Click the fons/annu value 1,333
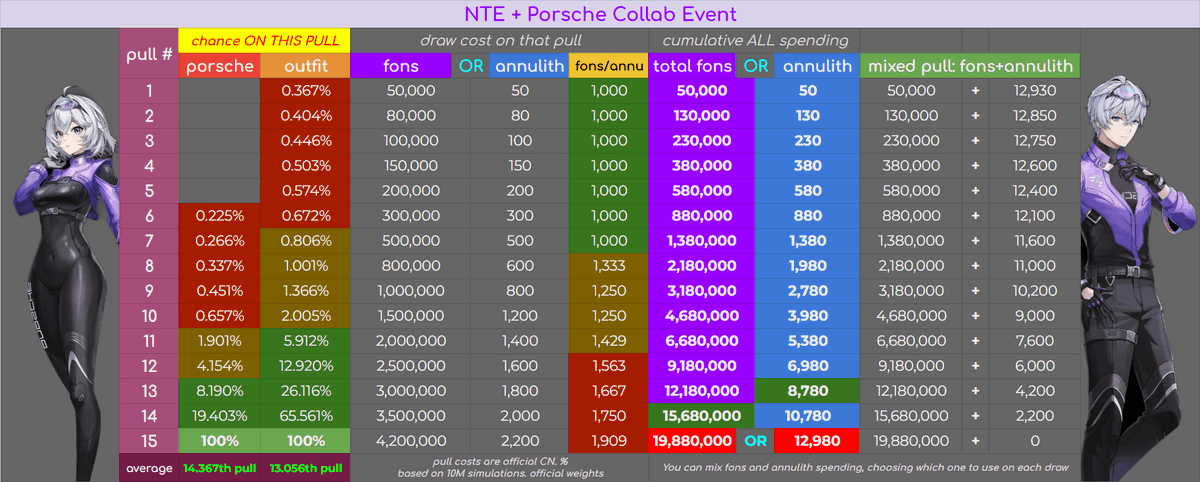 (607, 266)
